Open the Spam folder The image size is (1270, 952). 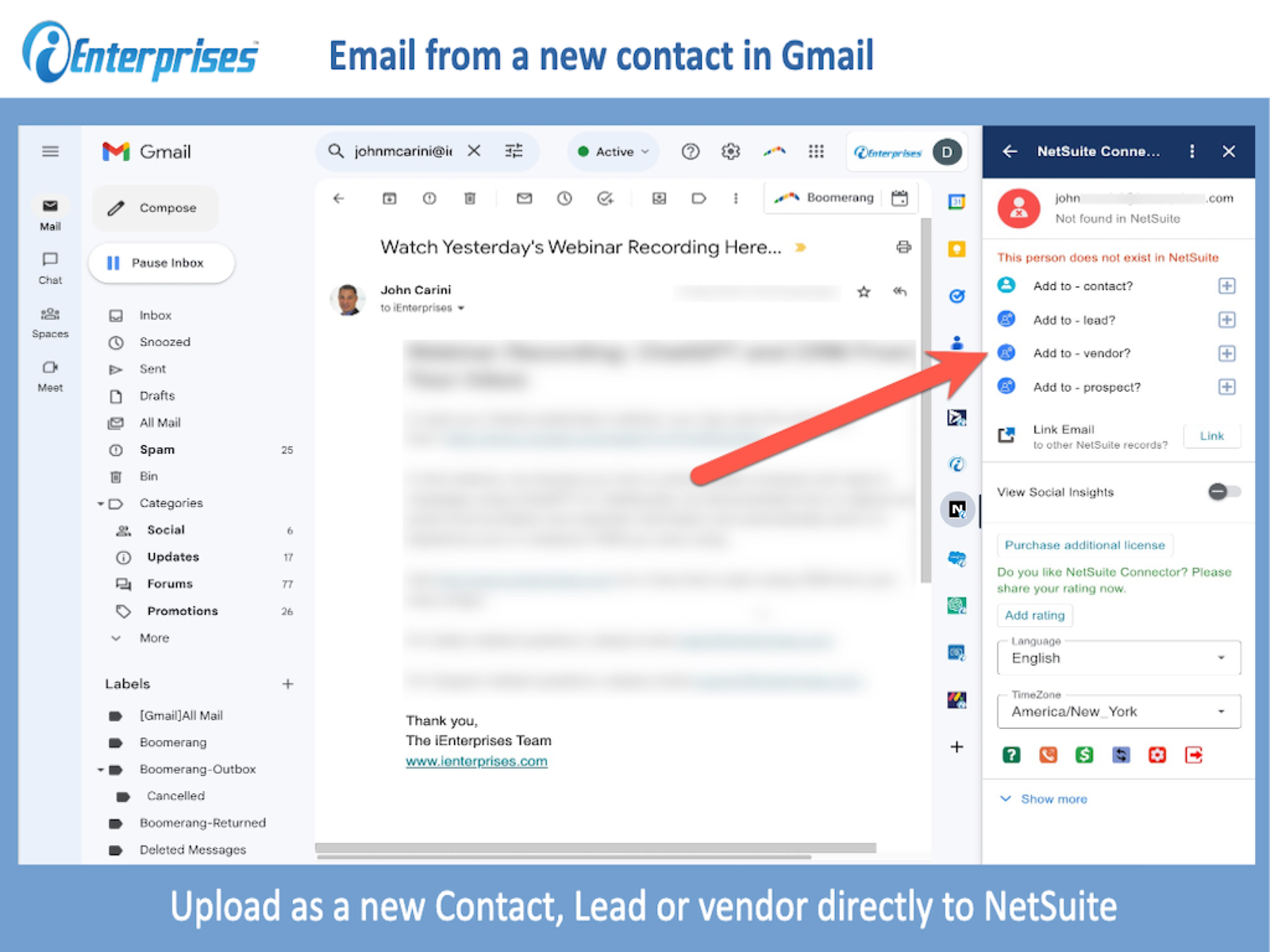157,450
